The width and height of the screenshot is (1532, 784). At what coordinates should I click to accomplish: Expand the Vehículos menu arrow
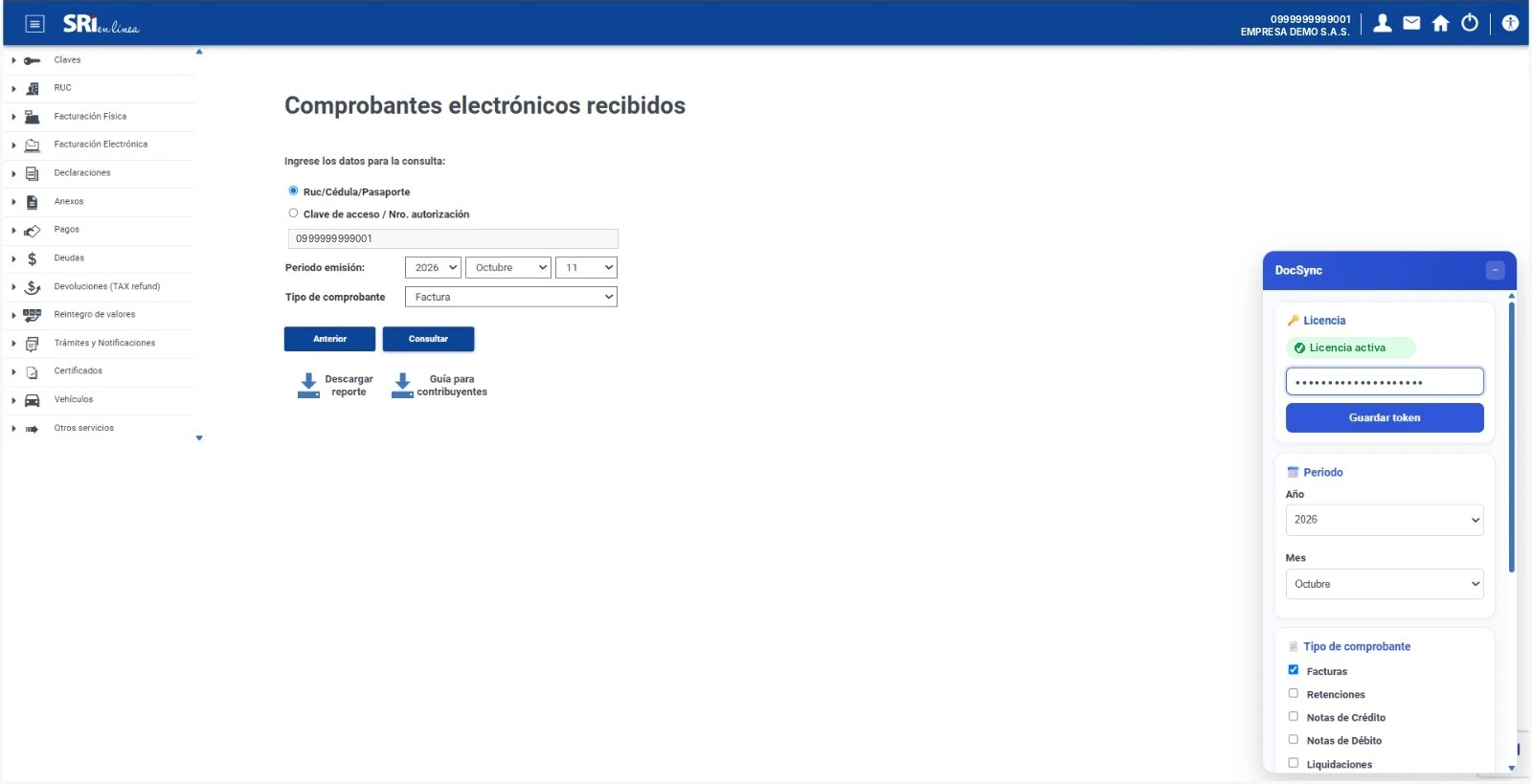click(x=13, y=400)
